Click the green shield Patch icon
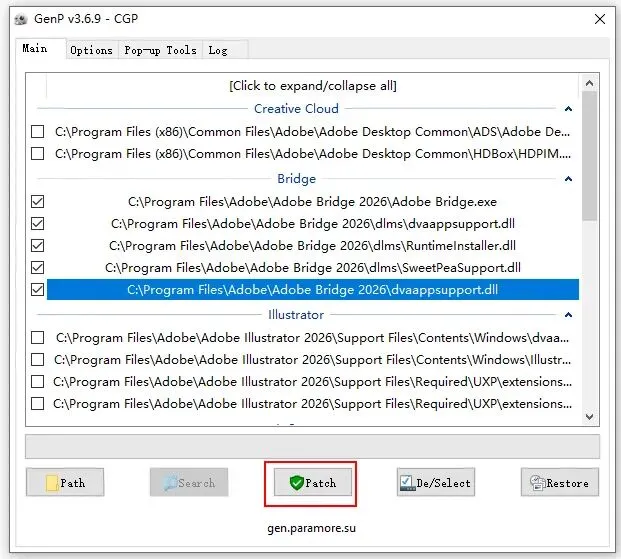 click(x=296, y=483)
